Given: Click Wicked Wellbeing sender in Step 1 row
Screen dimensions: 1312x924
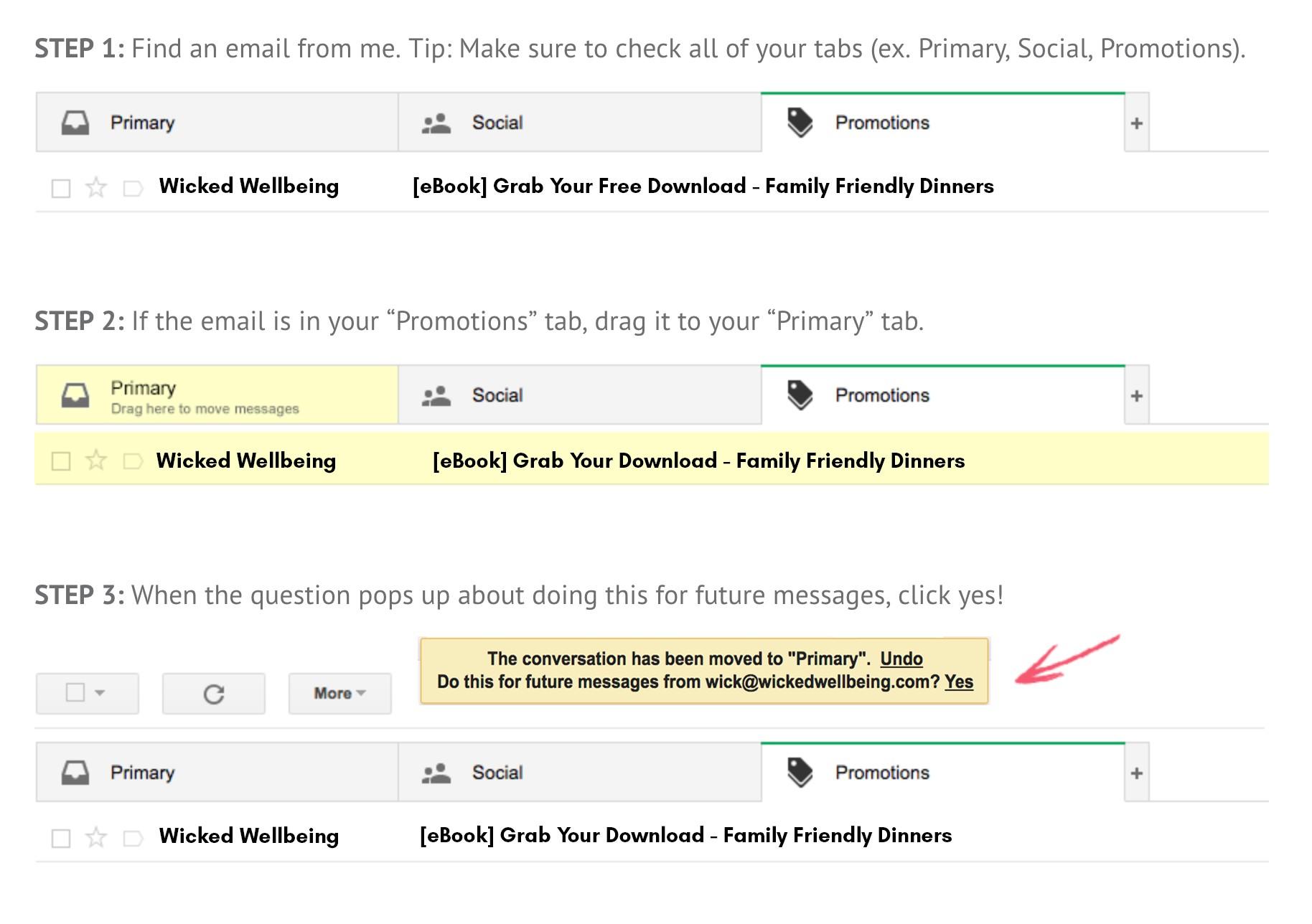Looking at the screenshot, I should 248,187.
